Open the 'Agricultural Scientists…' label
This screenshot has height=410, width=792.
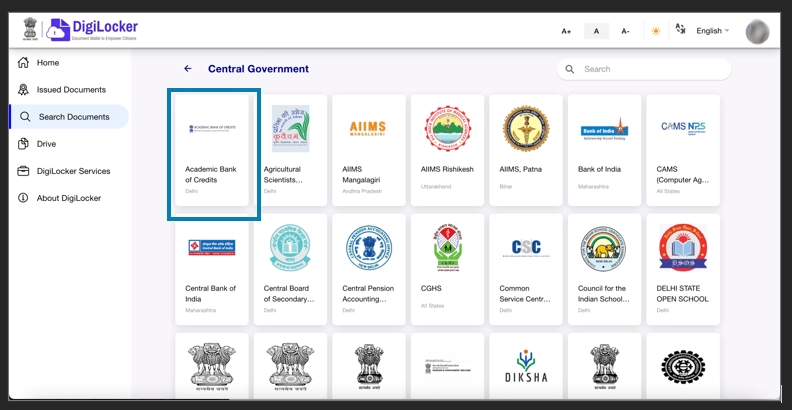(x=283, y=175)
